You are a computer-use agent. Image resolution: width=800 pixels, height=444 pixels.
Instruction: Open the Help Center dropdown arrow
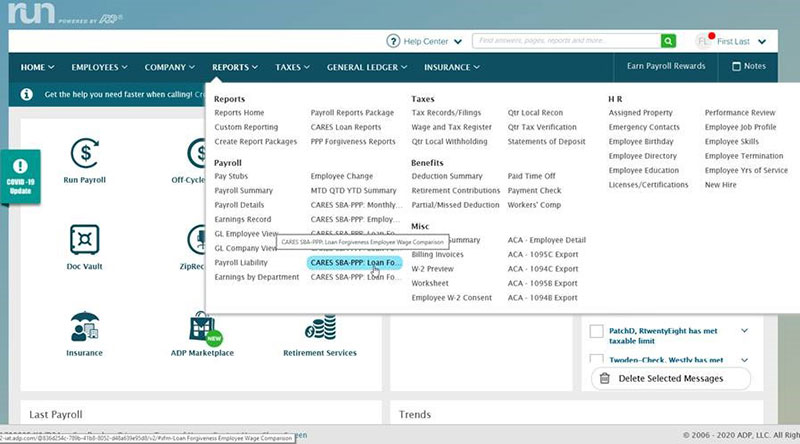click(458, 42)
